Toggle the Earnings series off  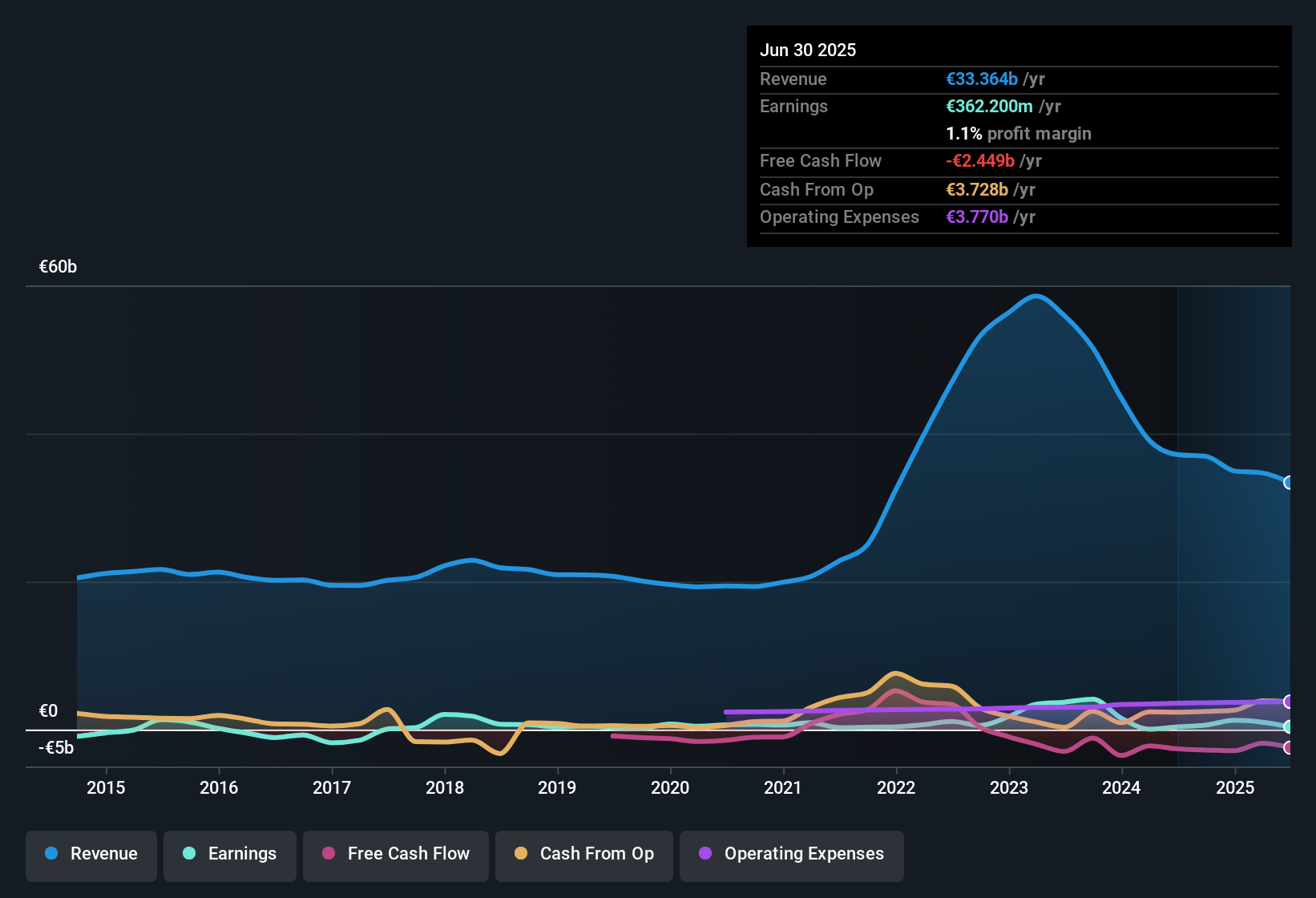(x=230, y=854)
